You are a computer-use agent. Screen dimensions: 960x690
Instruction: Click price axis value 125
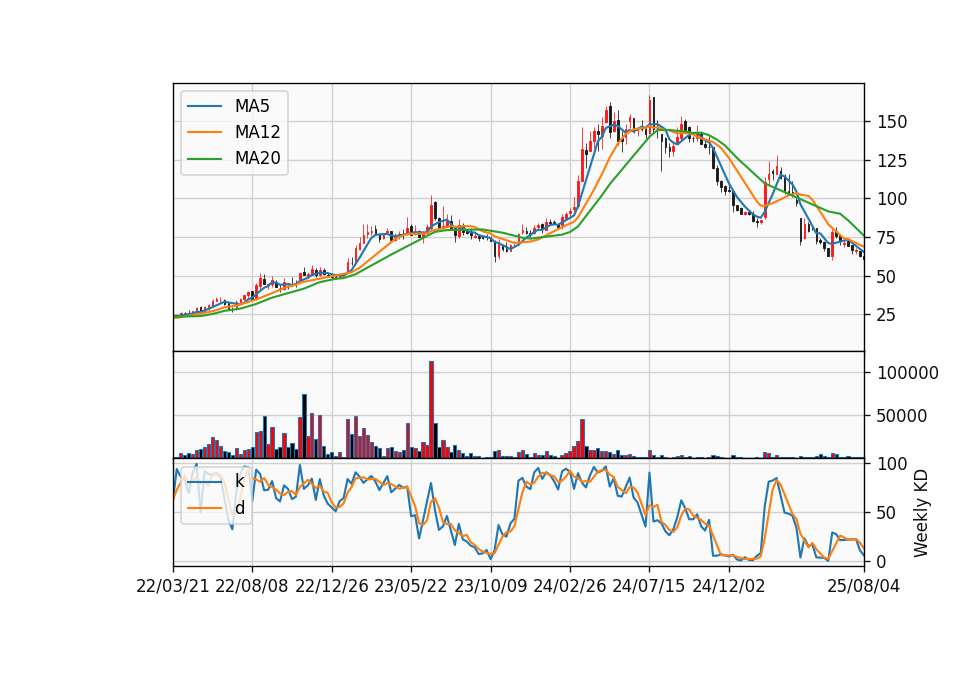click(x=892, y=161)
